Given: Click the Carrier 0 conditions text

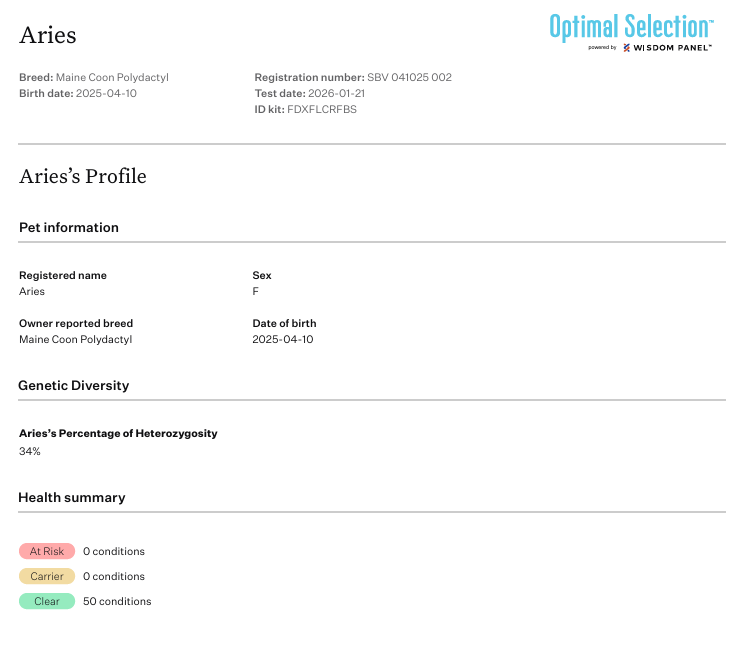Looking at the screenshot, I should [x=114, y=577].
